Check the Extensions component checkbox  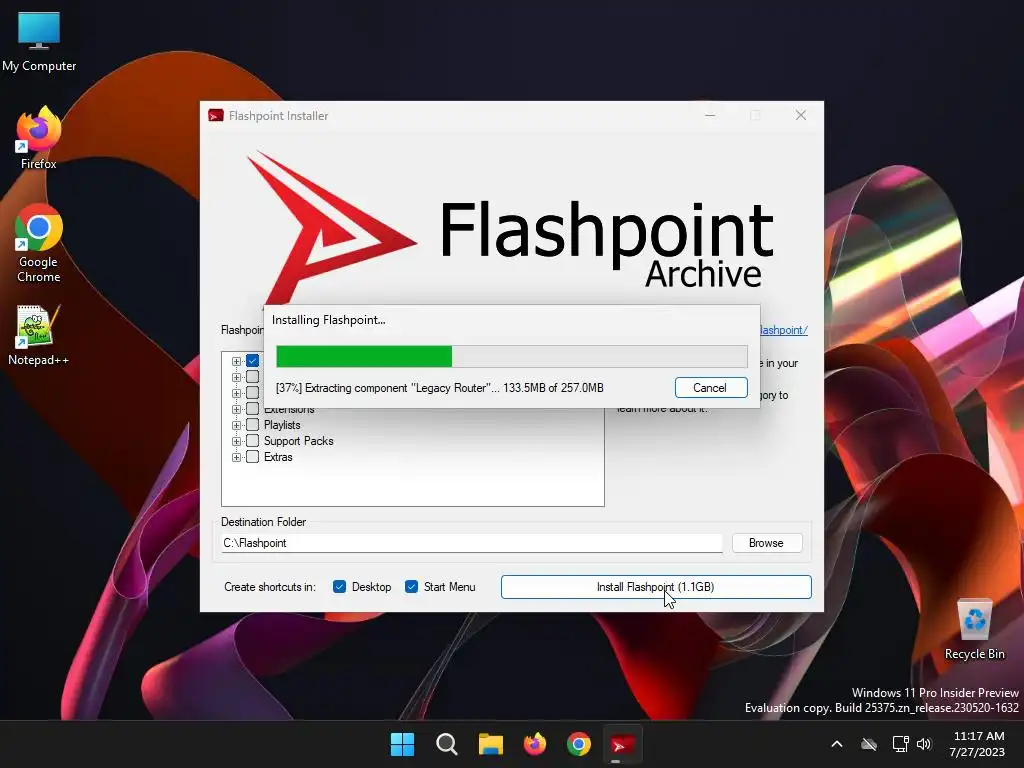click(x=253, y=409)
